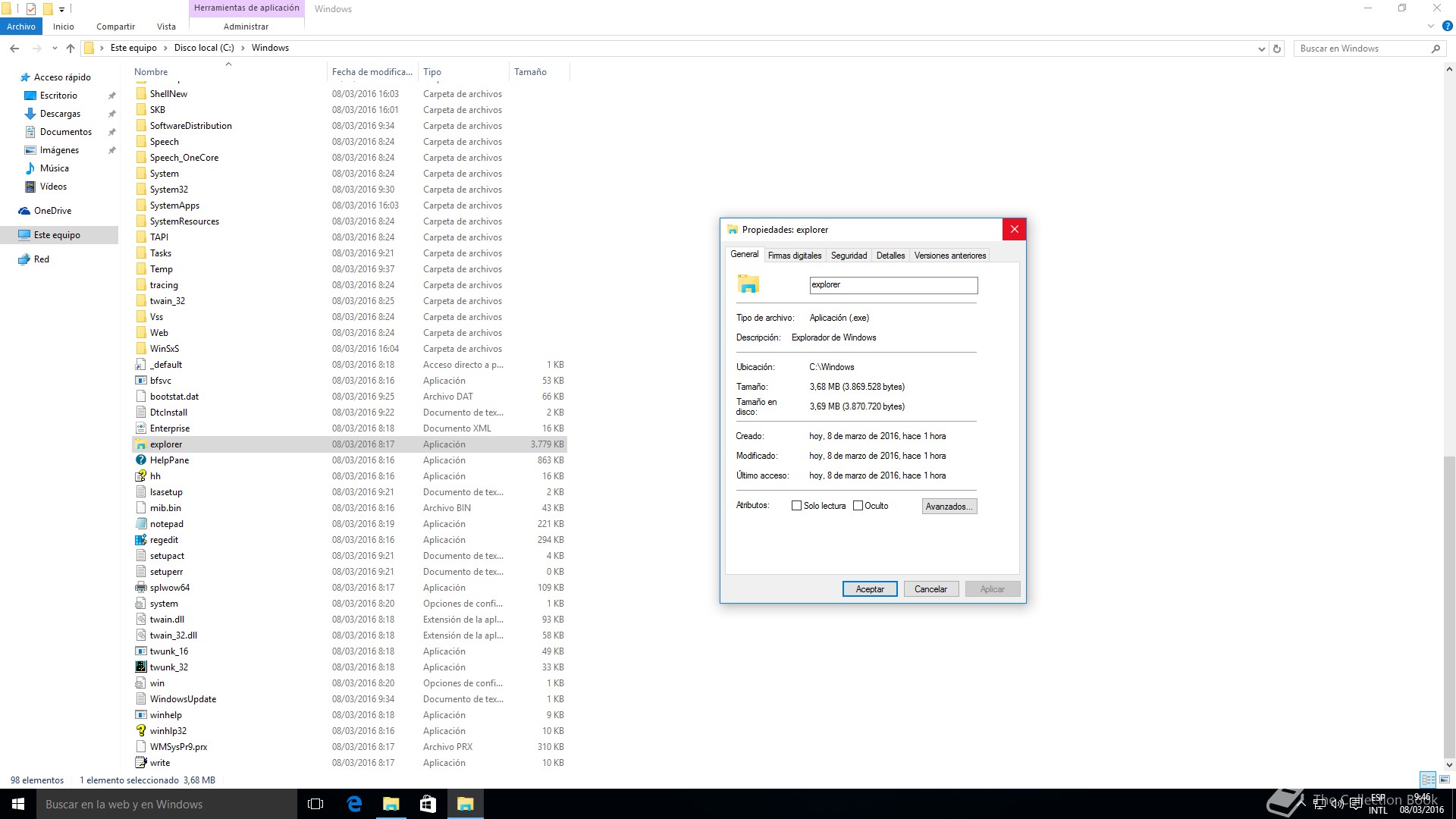Open Action Center notifications icon
1456x819 pixels.
pyautogui.click(x=1355, y=804)
